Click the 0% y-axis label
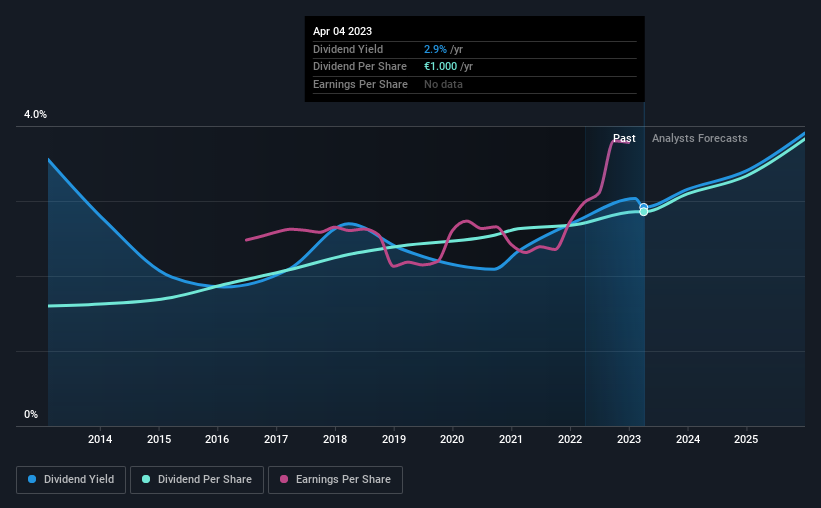This screenshot has height=508, width=821. point(31,414)
